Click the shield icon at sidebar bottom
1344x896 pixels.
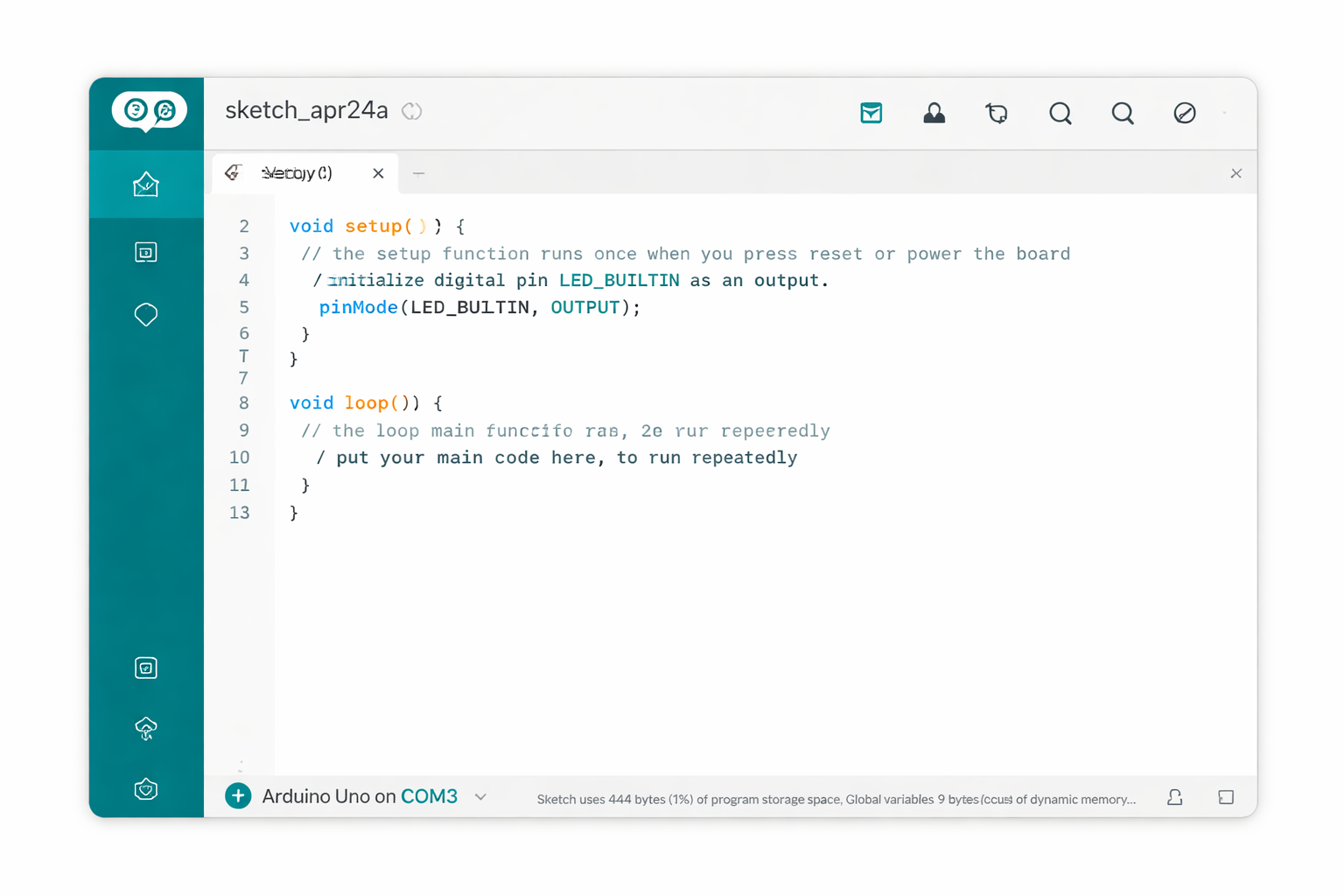click(x=146, y=788)
